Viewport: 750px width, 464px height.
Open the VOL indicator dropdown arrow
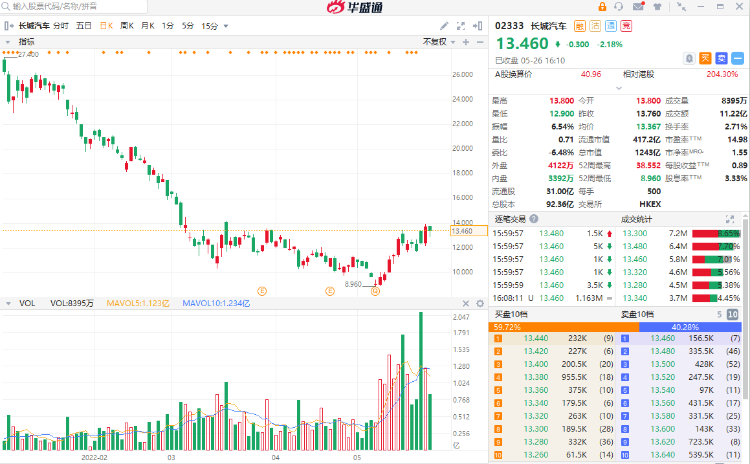click(8, 303)
